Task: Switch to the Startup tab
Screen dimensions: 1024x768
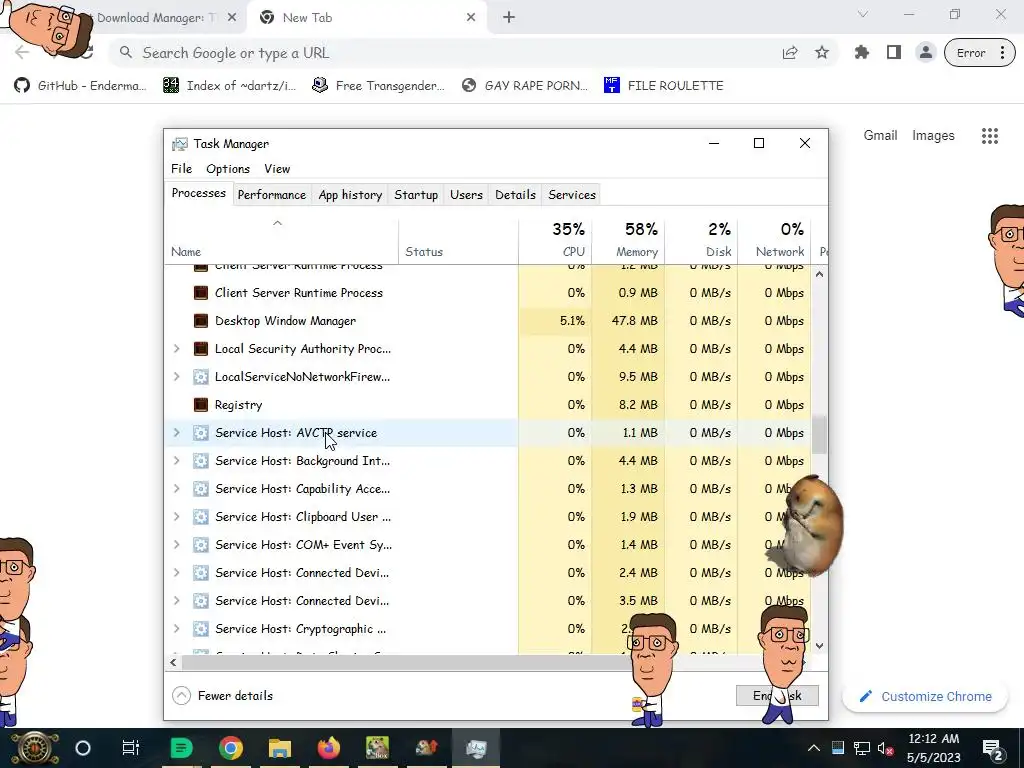Action: pyautogui.click(x=416, y=195)
